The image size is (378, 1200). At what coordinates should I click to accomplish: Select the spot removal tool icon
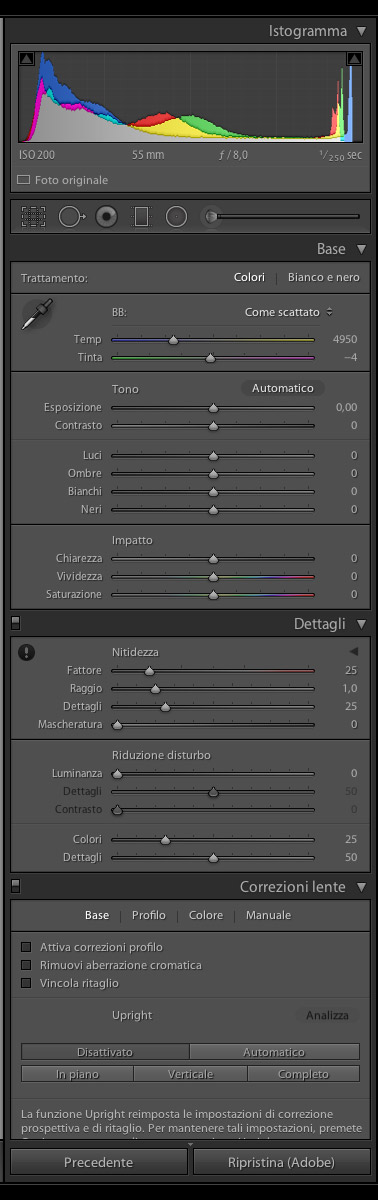(71, 216)
